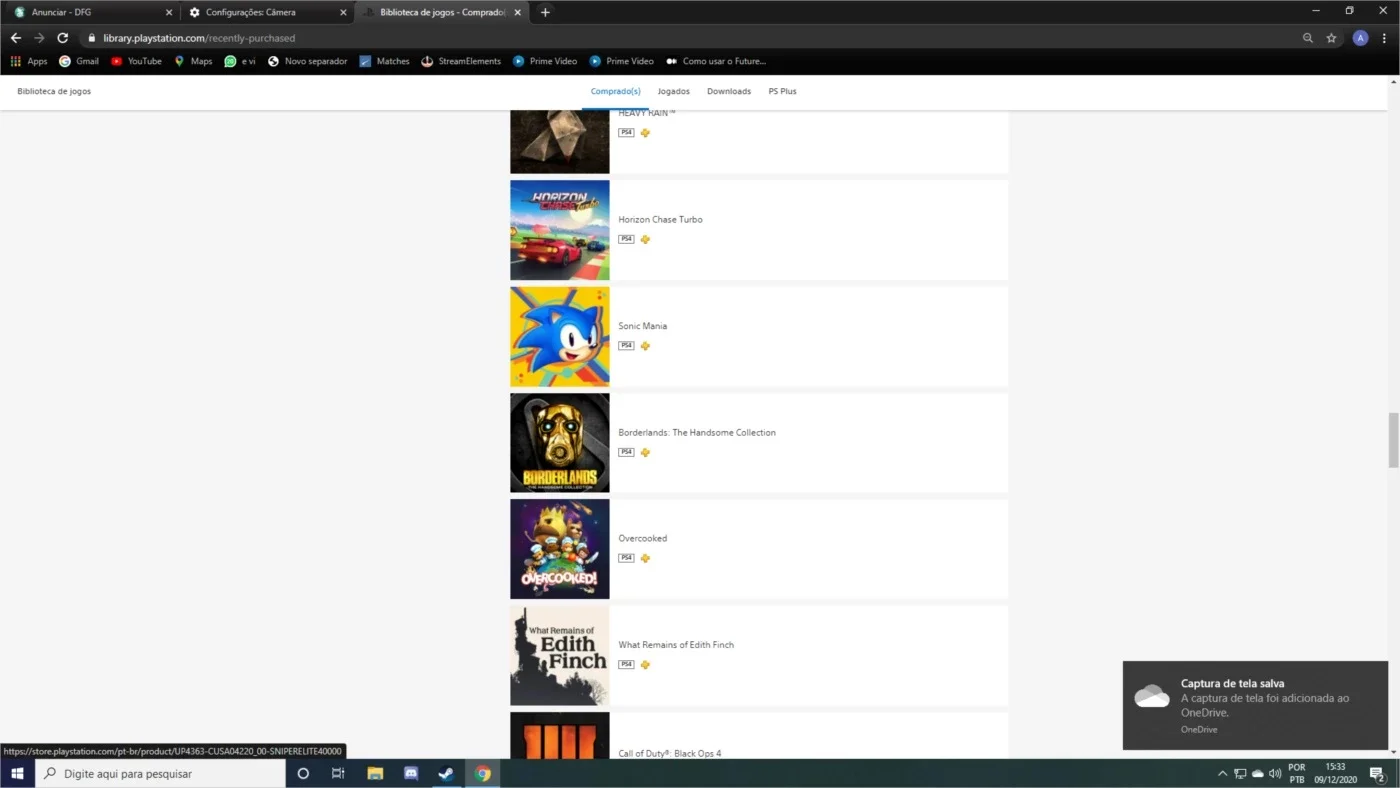Image resolution: width=1400 pixels, height=788 pixels.
Task: Open the Apps bookmark shortcut
Action: tap(29, 61)
